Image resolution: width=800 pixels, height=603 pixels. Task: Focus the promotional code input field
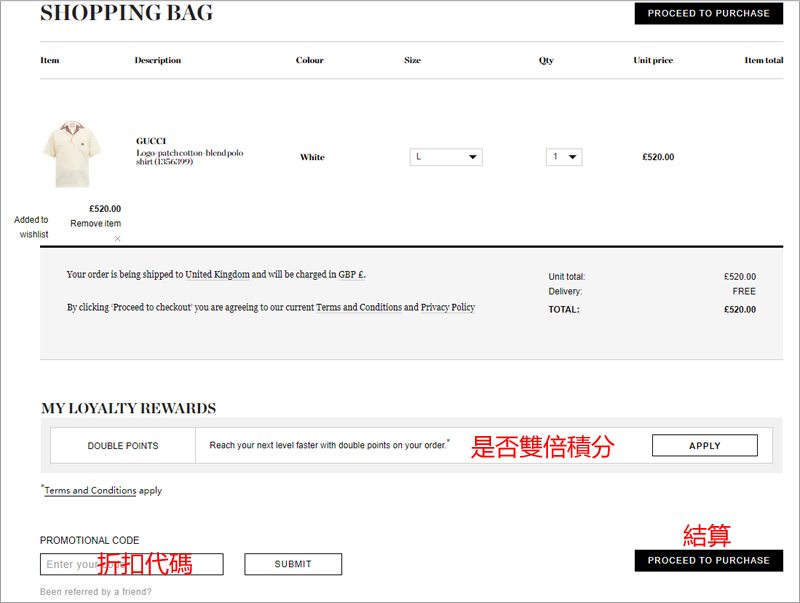click(131, 565)
